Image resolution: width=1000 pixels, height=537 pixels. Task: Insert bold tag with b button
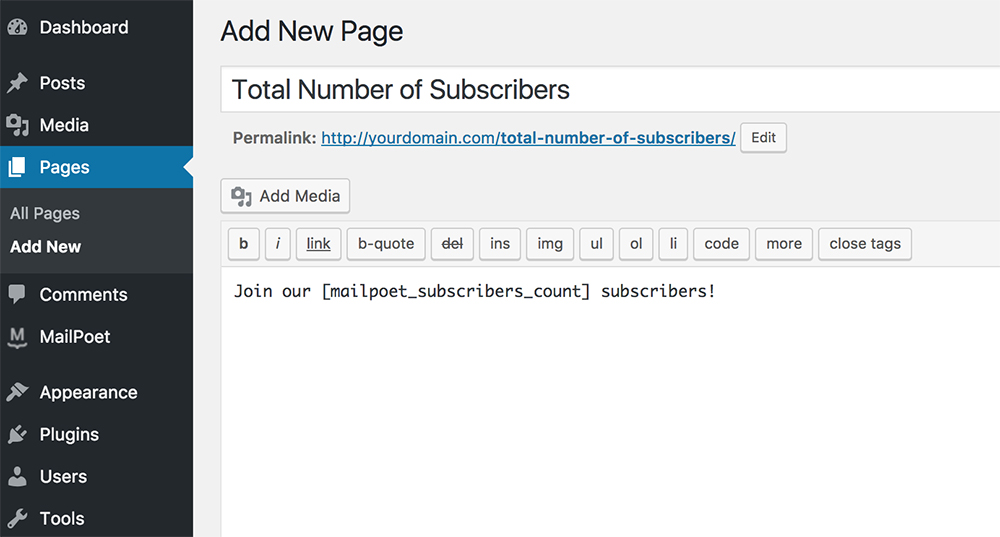(243, 244)
